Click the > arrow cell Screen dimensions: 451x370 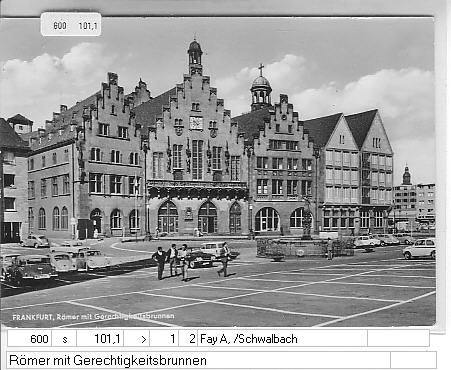pyautogui.click(x=137, y=339)
